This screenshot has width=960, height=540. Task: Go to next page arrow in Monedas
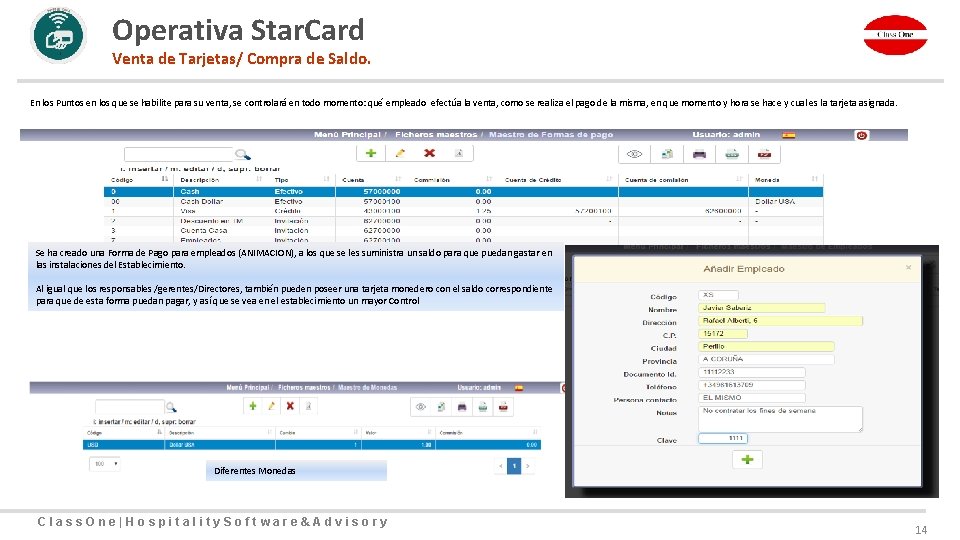click(528, 467)
